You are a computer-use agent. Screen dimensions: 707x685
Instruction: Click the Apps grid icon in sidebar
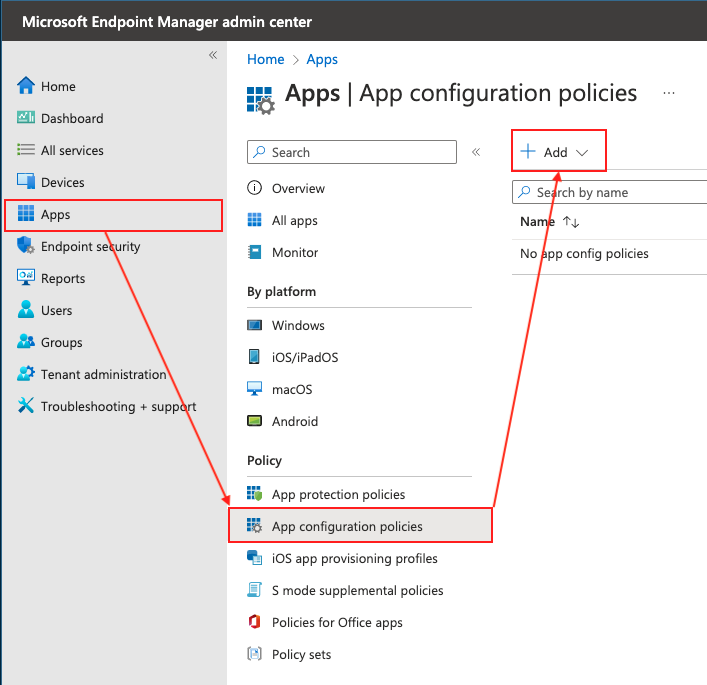[x=26, y=213]
